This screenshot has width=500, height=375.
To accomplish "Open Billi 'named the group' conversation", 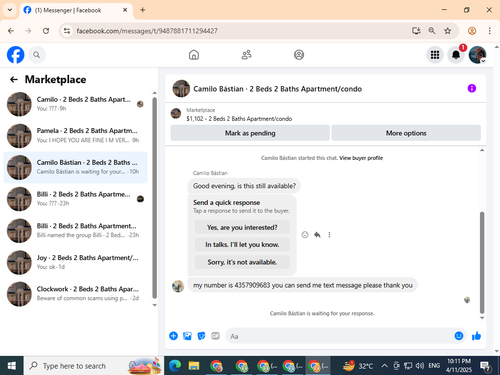I will [x=75, y=230].
